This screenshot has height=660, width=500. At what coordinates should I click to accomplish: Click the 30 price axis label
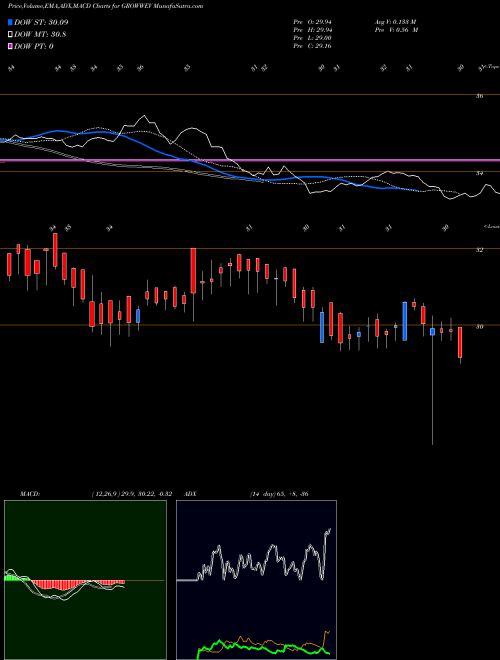click(x=479, y=327)
